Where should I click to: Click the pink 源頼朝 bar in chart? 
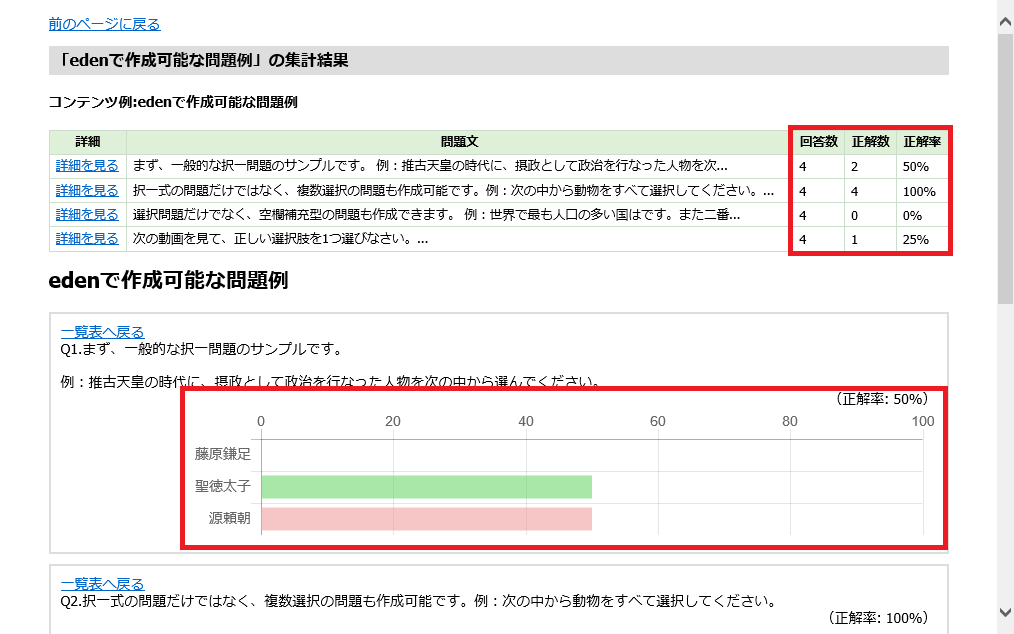(426, 519)
